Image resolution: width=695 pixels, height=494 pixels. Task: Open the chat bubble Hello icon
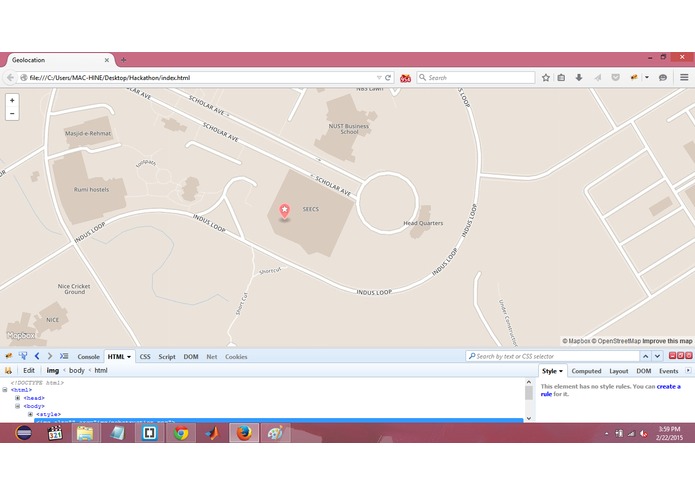click(x=663, y=78)
